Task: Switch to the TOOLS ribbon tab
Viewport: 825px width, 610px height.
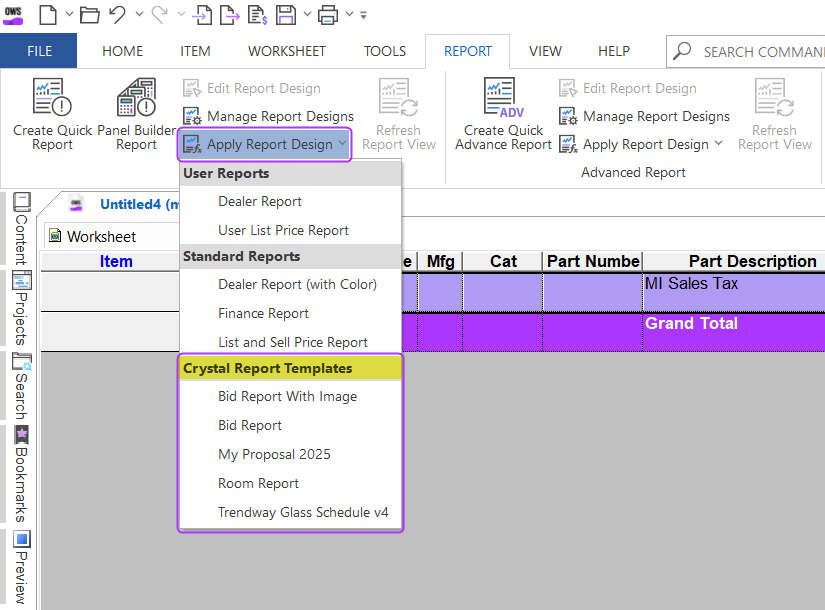Action: [385, 51]
